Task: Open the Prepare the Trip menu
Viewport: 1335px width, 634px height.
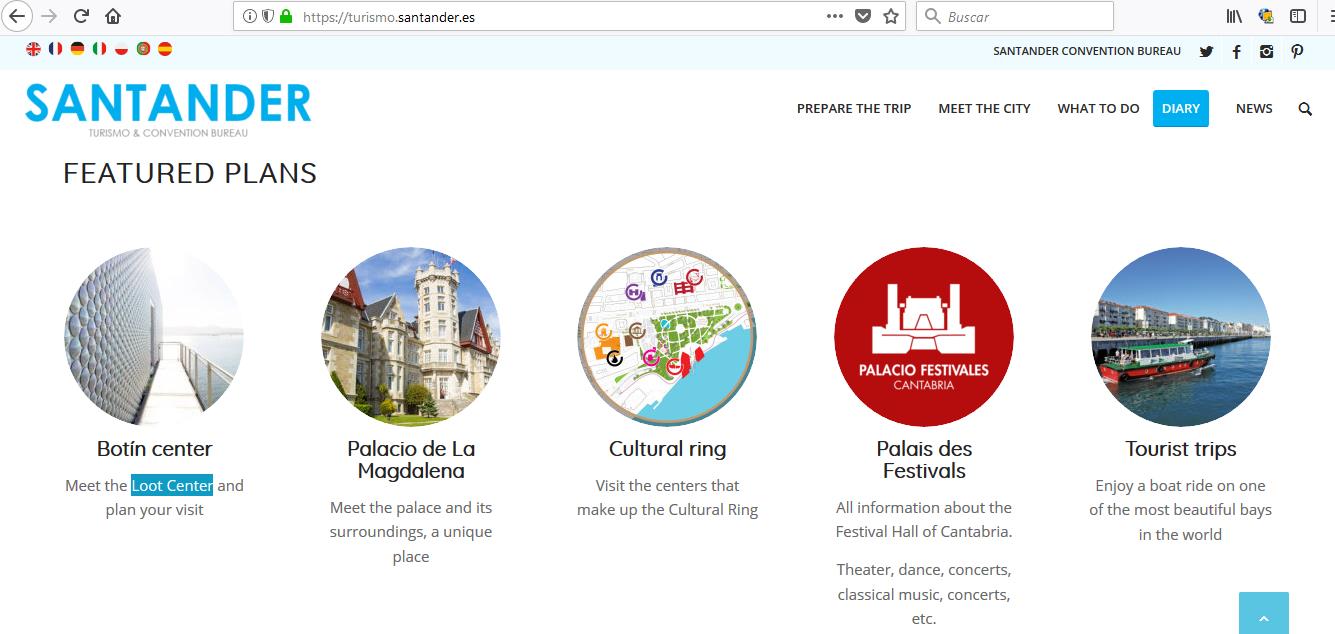Action: pyautogui.click(x=854, y=109)
